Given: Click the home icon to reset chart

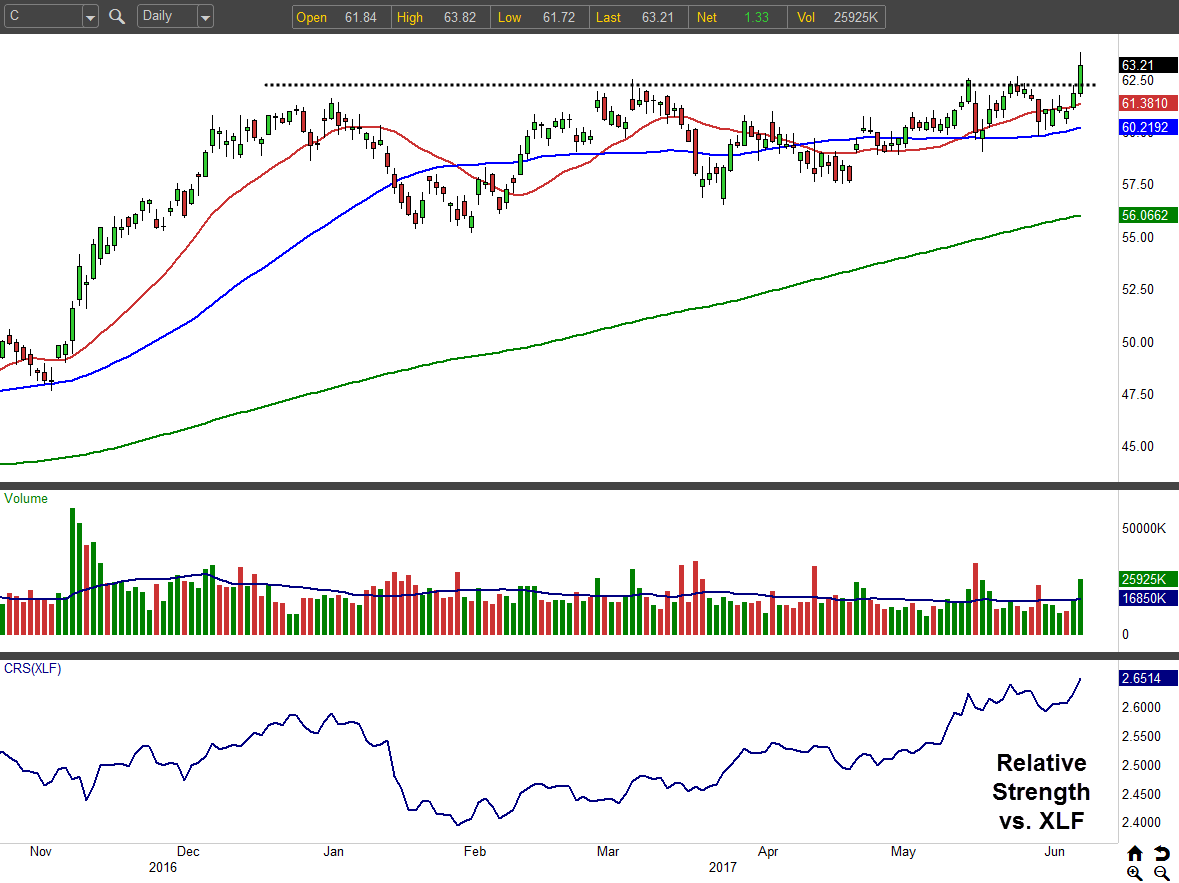Looking at the screenshot, I should coord(1134,853).
